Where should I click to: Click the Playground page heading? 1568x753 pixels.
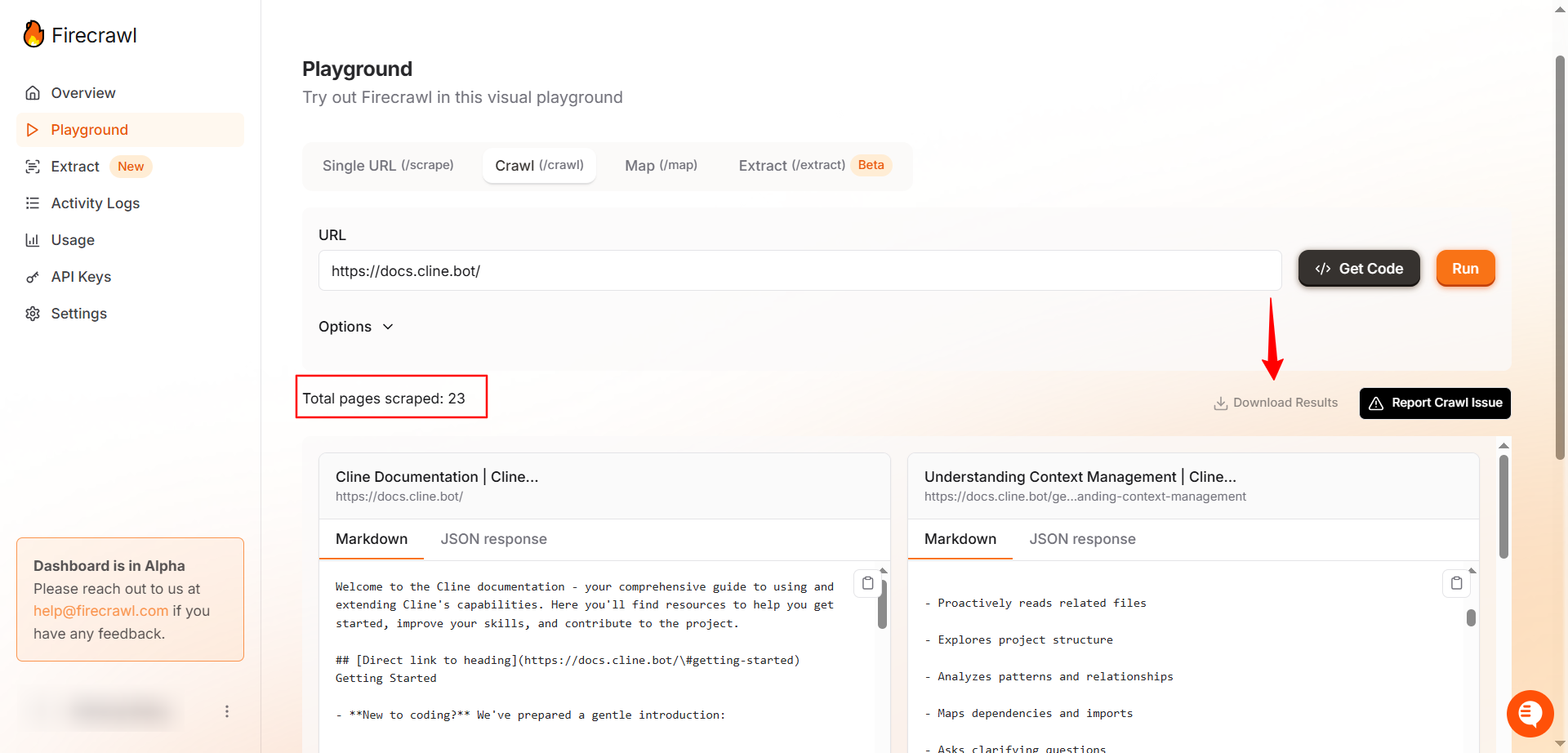[x=357, y=69]
